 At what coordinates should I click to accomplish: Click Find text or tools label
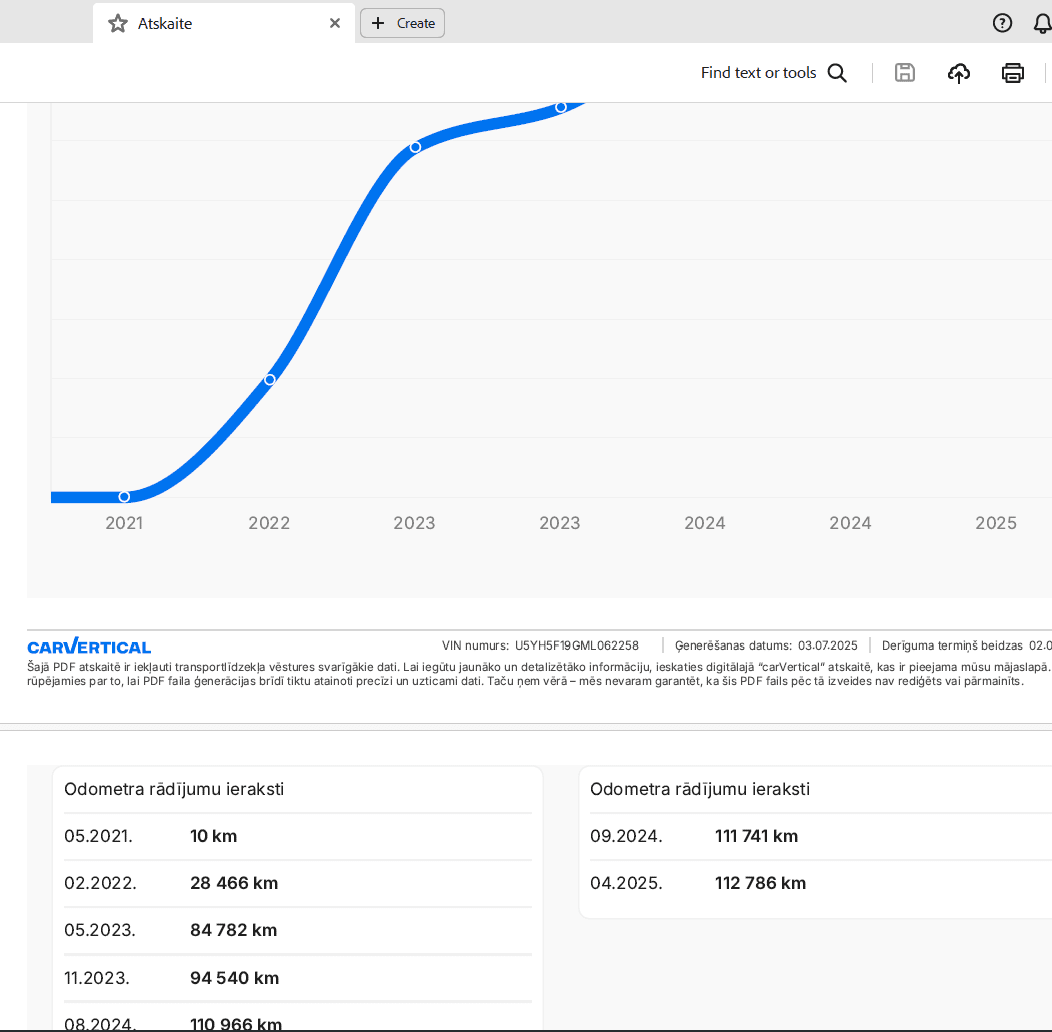pyautogui.click(x=758, y=72)
